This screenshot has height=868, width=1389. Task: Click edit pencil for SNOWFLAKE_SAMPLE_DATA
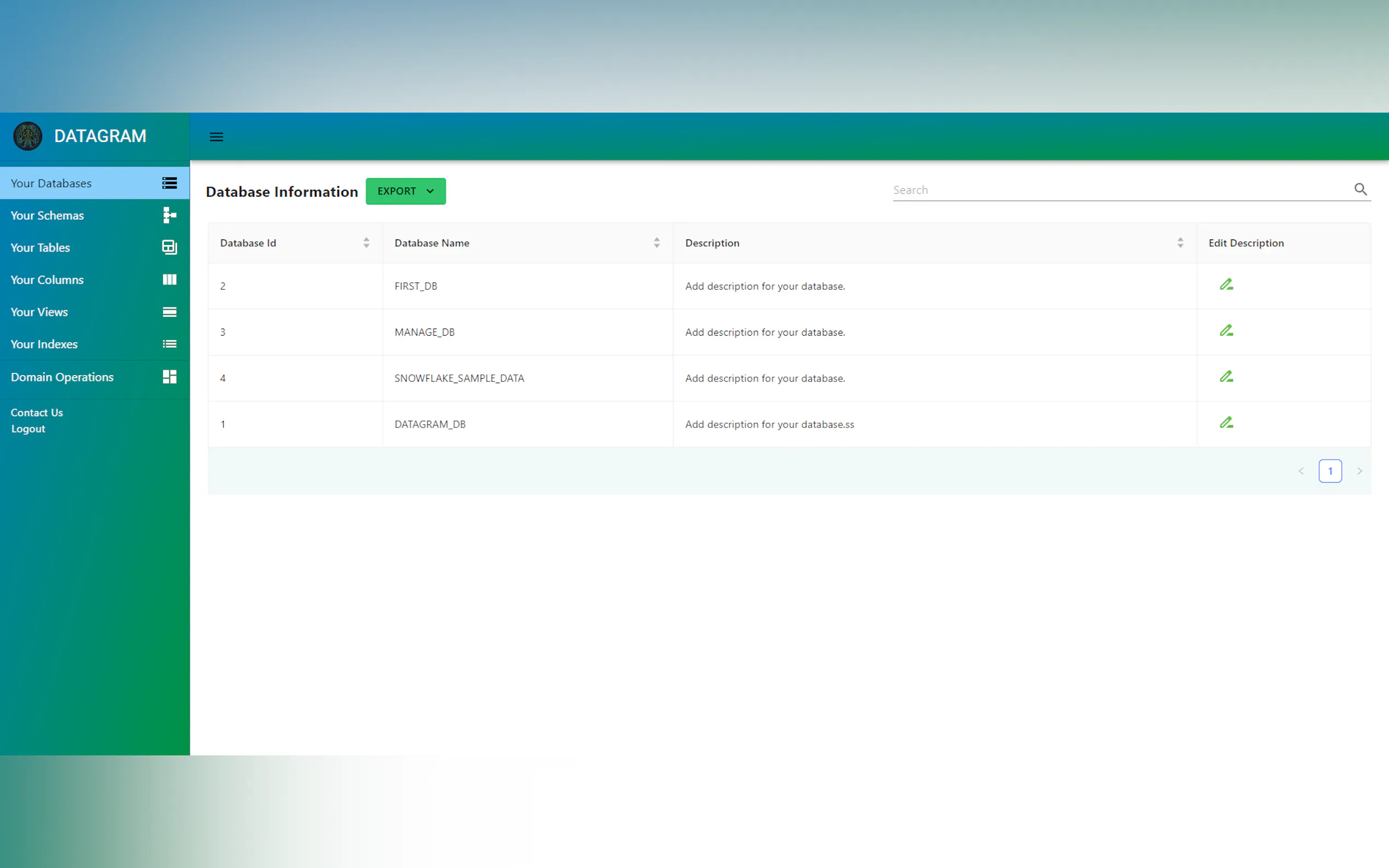point(1226,377)
